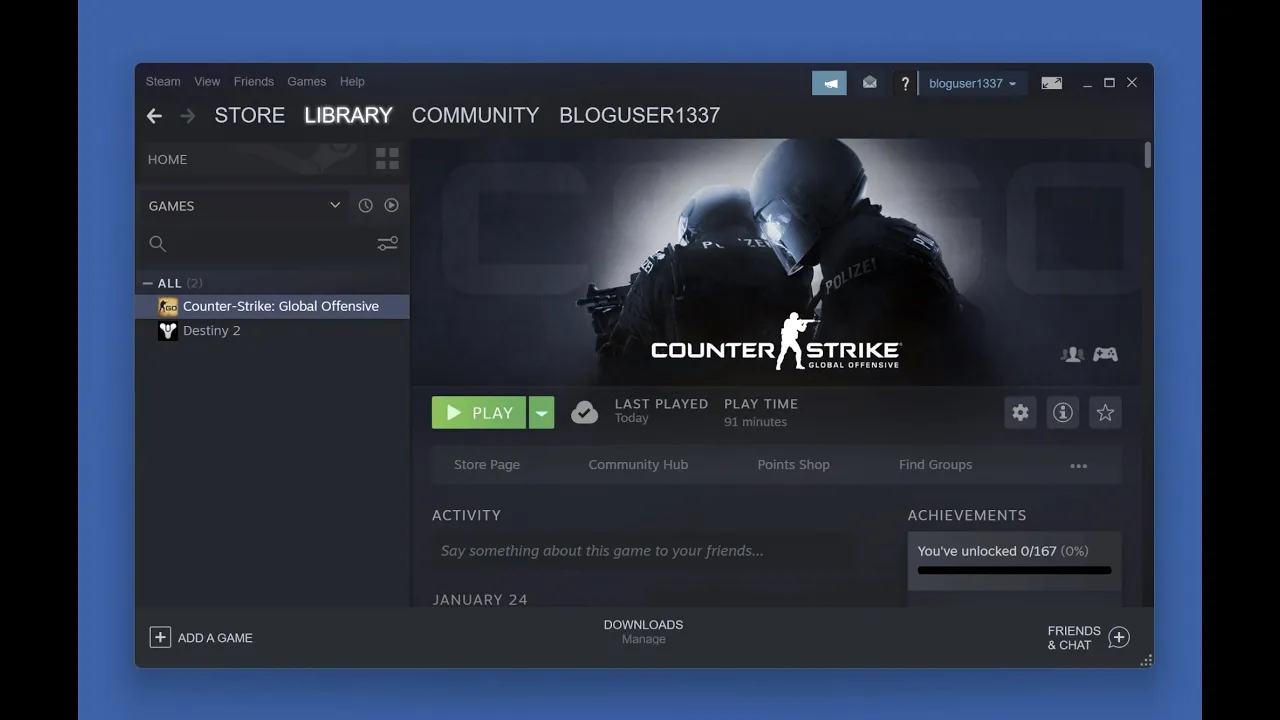Expand the Games category chevron
The width and height of the screenshot is (1280, 720).
click(x=335, y=205)
